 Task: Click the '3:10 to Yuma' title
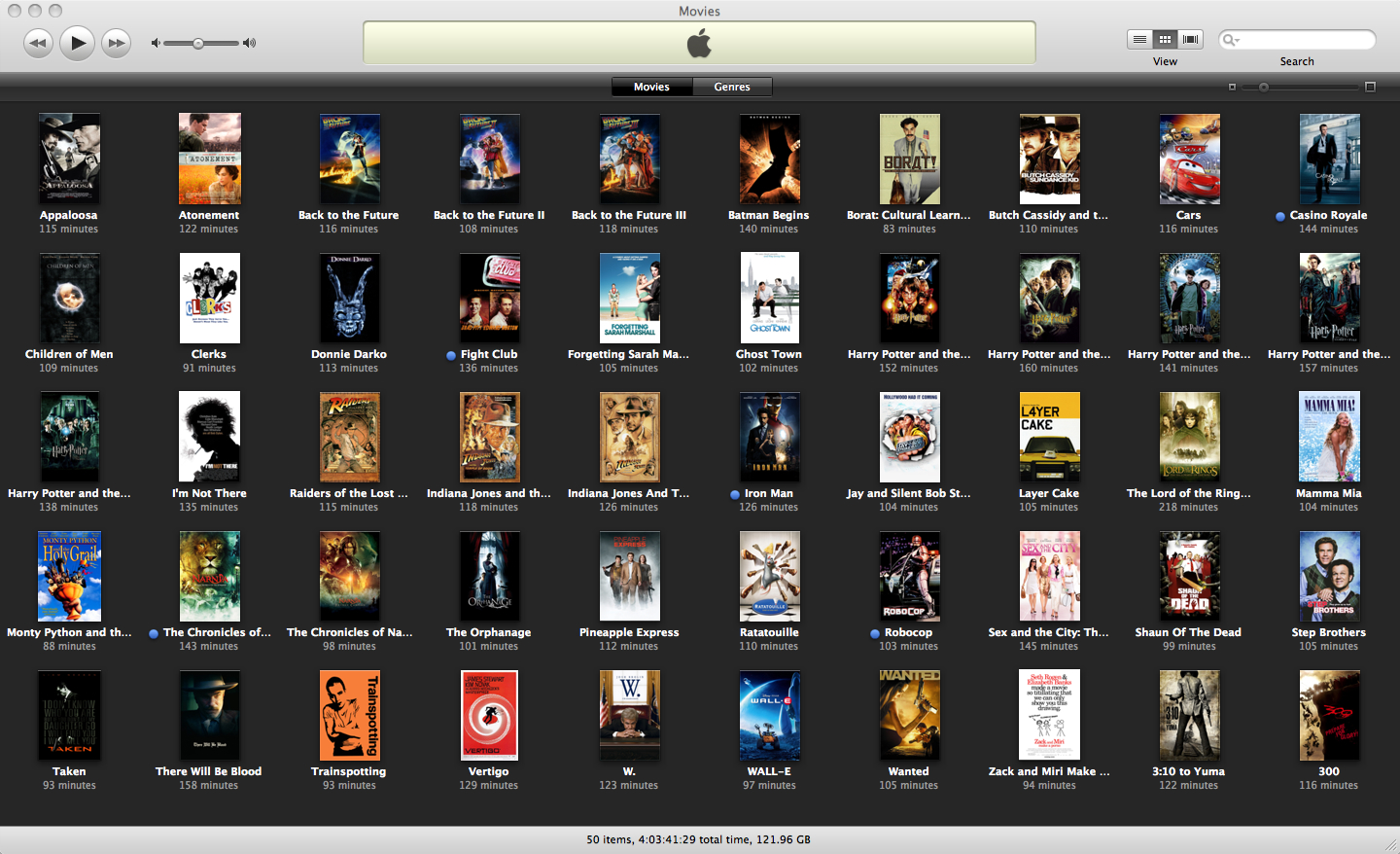tap(1189, 771)
